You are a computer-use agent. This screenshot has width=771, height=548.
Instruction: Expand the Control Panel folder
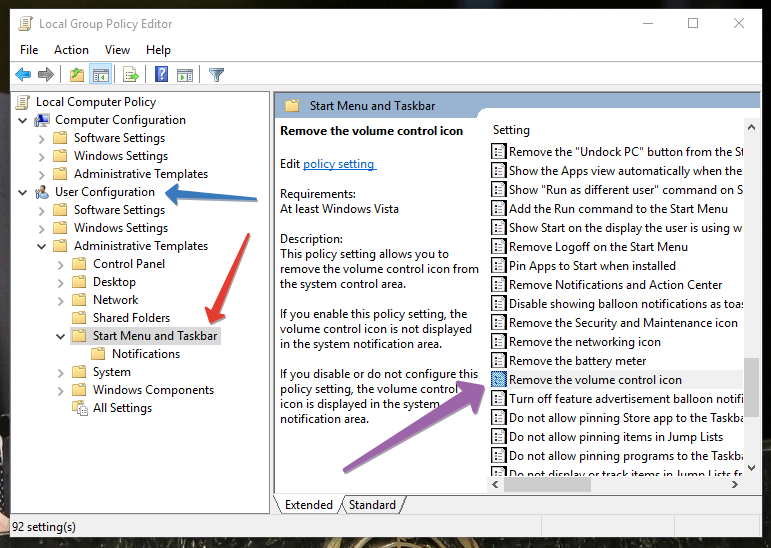(60, 265)
